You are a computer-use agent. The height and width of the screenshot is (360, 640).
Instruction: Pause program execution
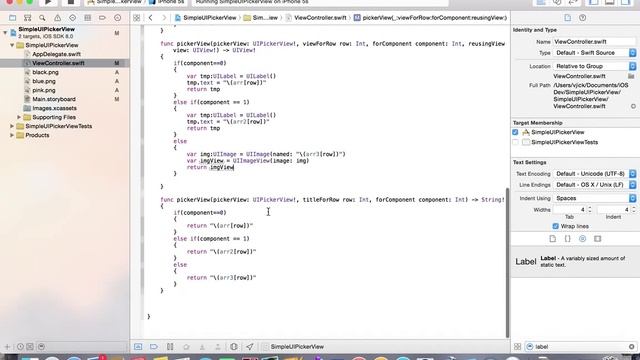click(x=170, y=347)
